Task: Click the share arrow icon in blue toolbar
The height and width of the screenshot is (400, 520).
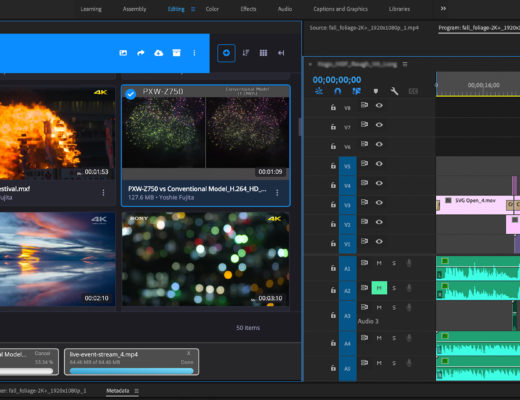Action: (141, 53)
